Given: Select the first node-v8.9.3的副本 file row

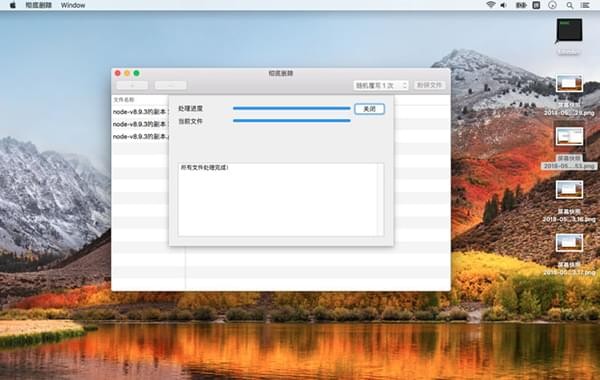Looking at the screenshot, I should click(x=140, y=112).
